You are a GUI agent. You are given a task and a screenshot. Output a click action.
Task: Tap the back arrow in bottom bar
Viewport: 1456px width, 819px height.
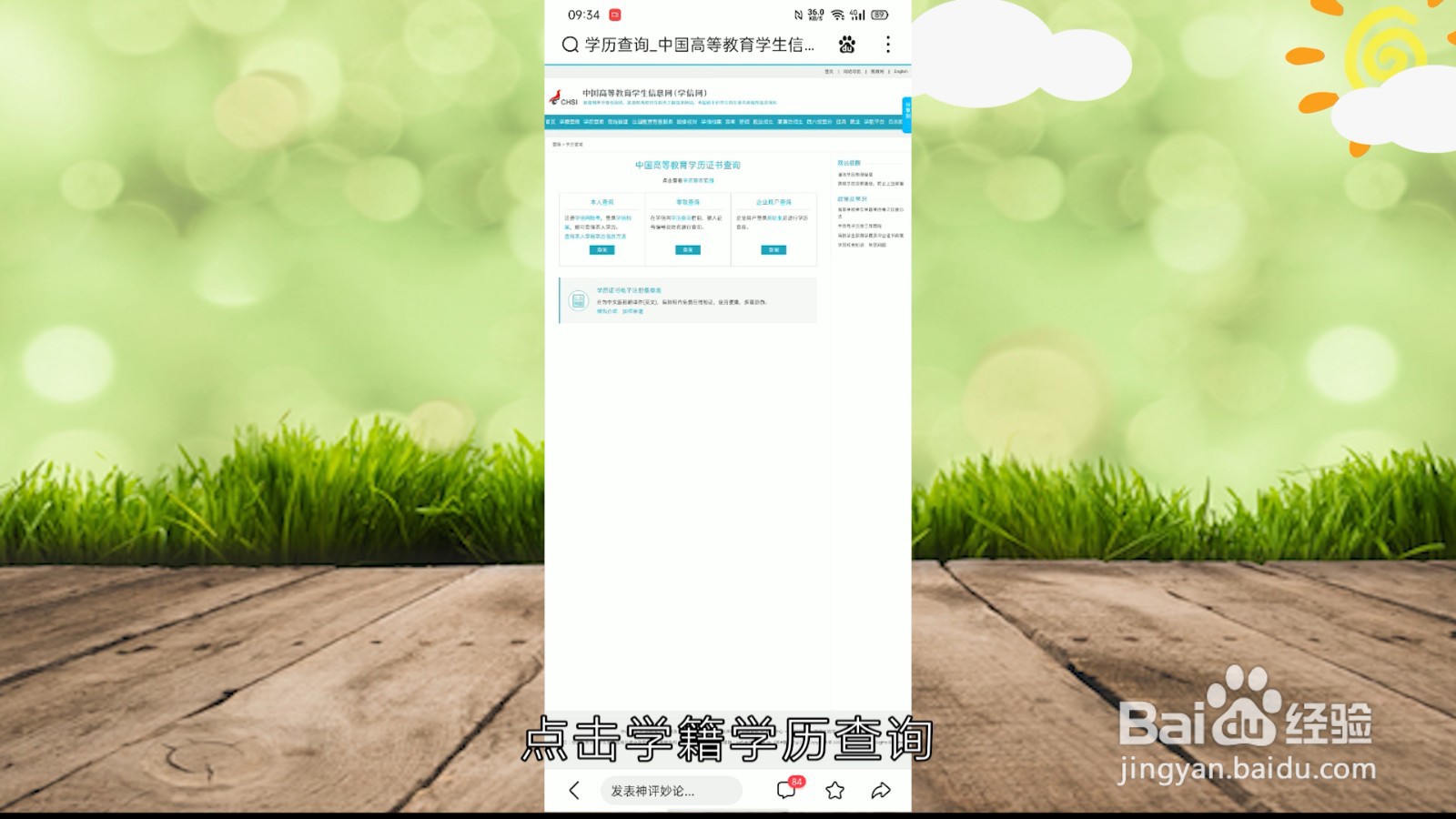pos(574,790)
